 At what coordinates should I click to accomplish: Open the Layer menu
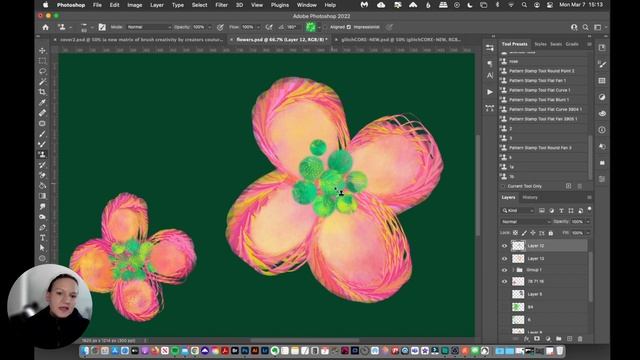pyautogui.click(x=157, y=5)
